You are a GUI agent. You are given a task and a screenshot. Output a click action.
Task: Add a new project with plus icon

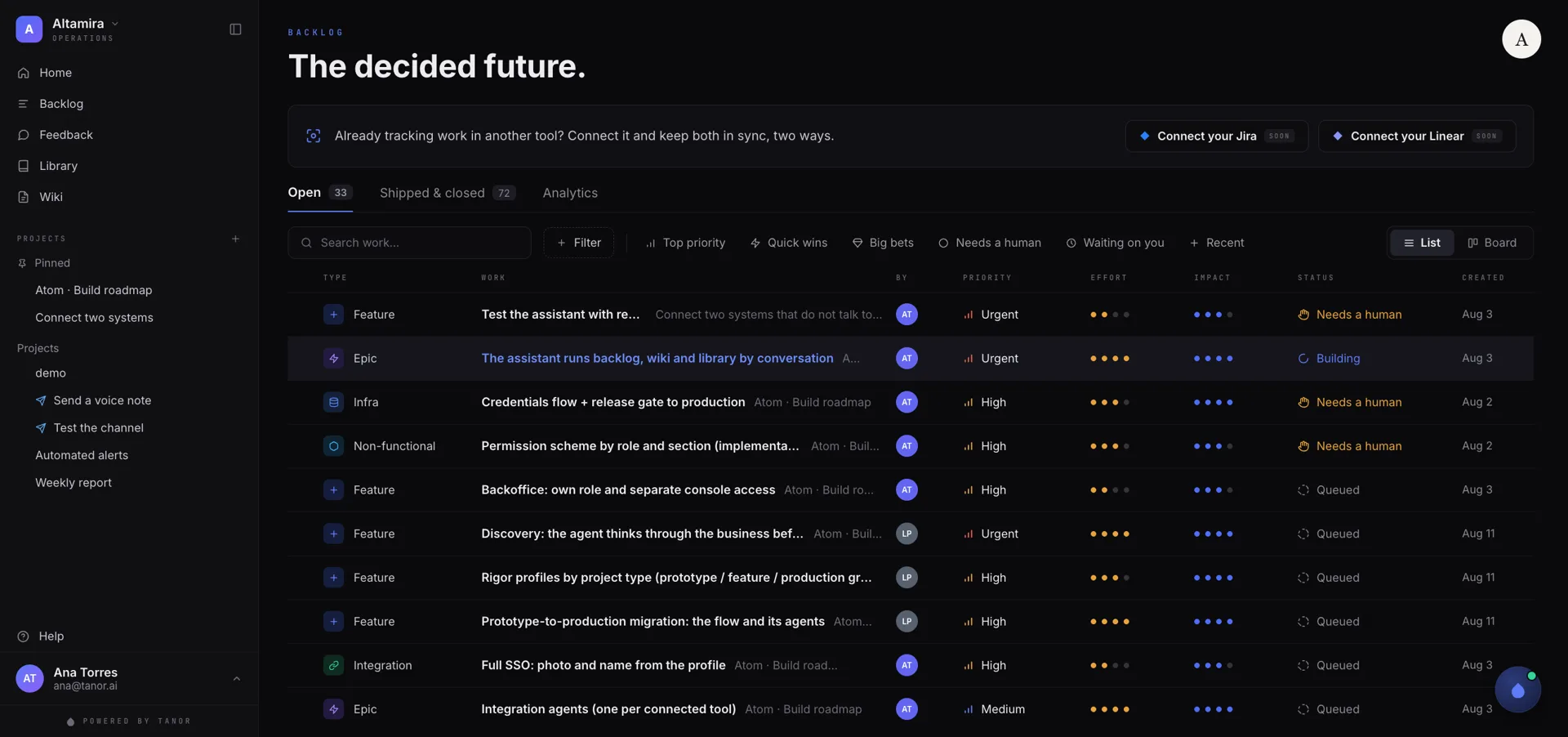[235, 239]
